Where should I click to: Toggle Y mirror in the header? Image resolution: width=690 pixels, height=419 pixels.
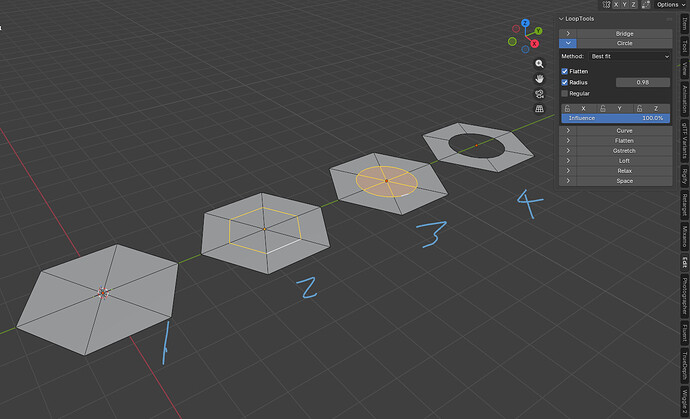point(625,4)
